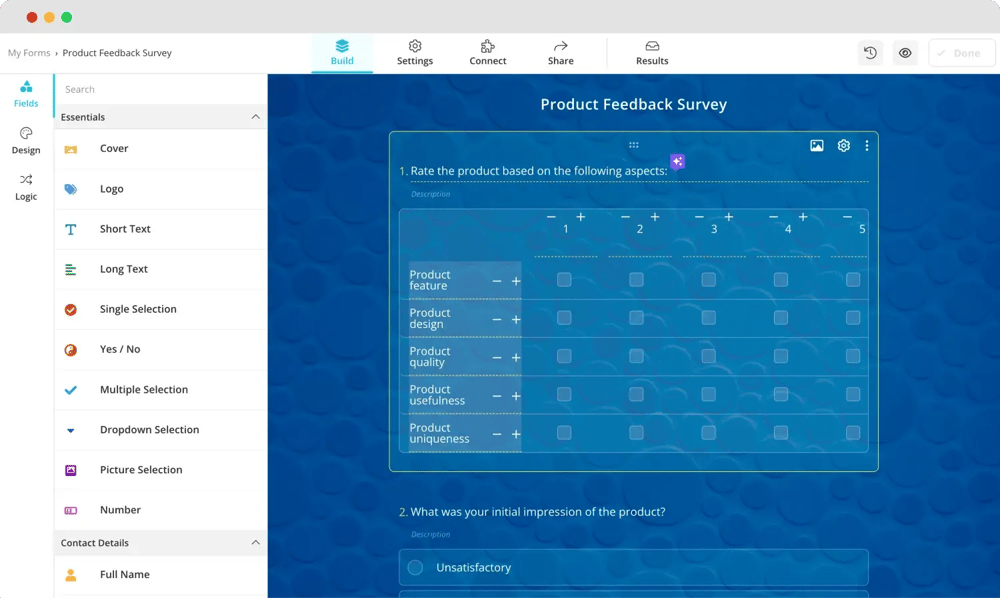Switch to the Settings tab
The height and width of the screenshot is (598, 1000).
point(414,53)
